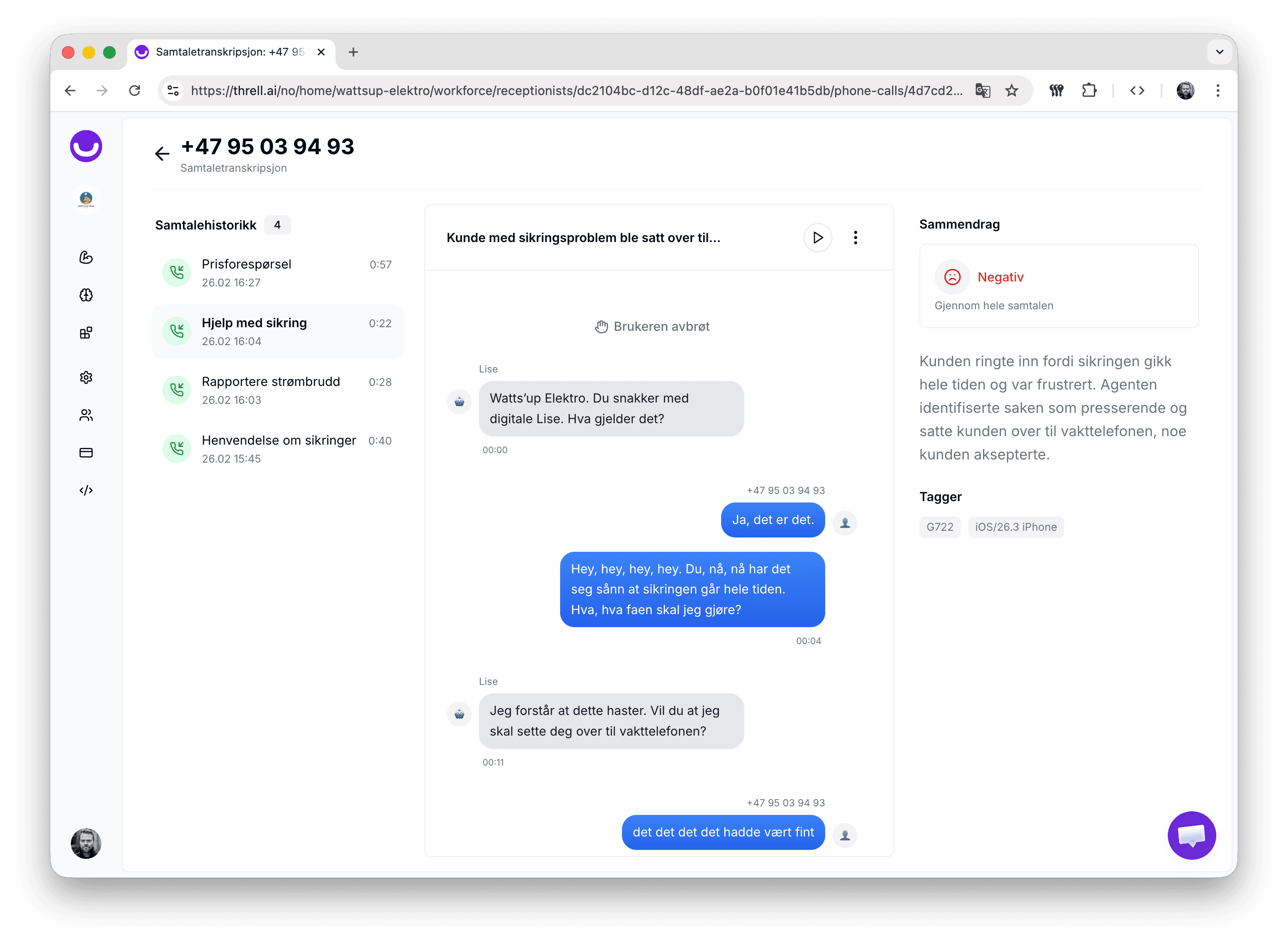Go back using the arrow beside the phone number
This screenshot has width=1288, height=944.
pos(162,153)
